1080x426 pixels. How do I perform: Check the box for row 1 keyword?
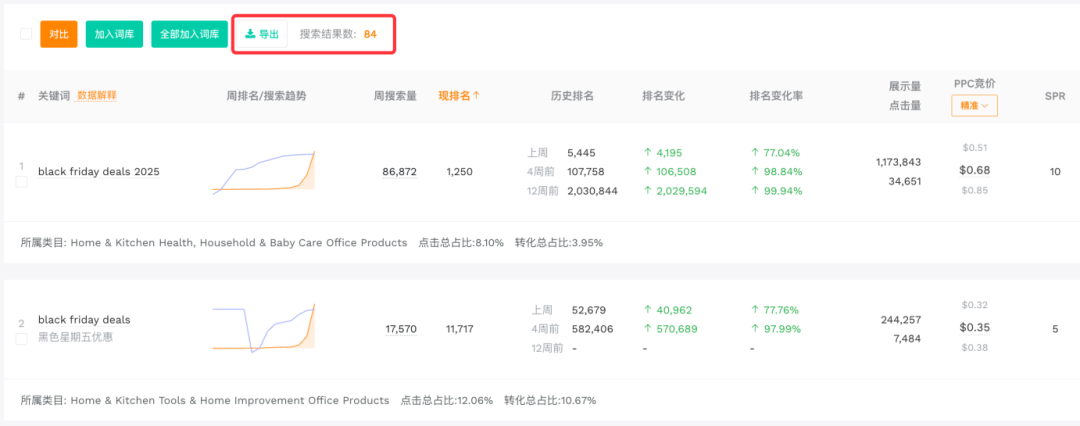[x=21, y=182]
